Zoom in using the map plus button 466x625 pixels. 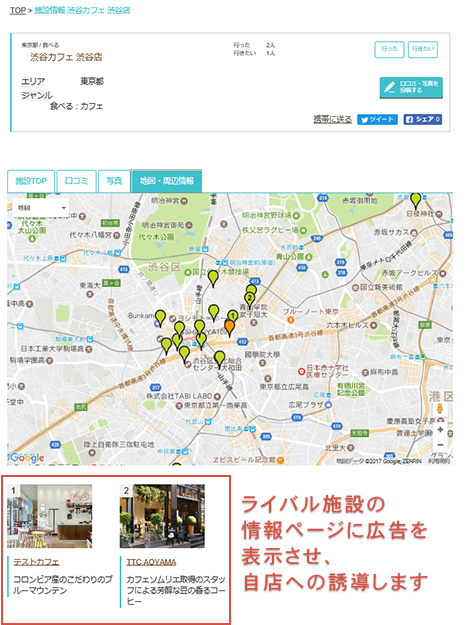[x=440, y=430]
